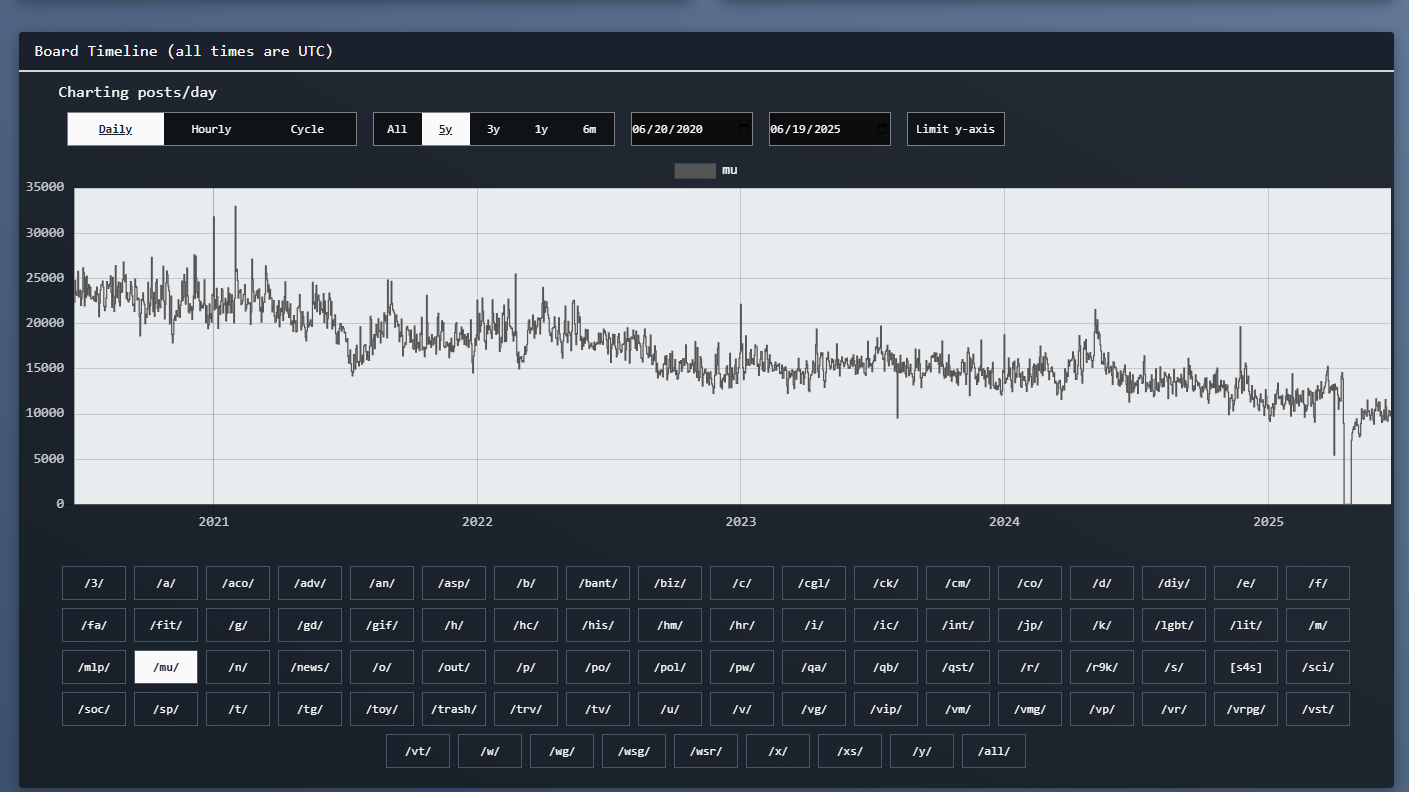This screenshot has height=792, width=1409.
Task: Select the /toy/ board
Action: point(382,709)
